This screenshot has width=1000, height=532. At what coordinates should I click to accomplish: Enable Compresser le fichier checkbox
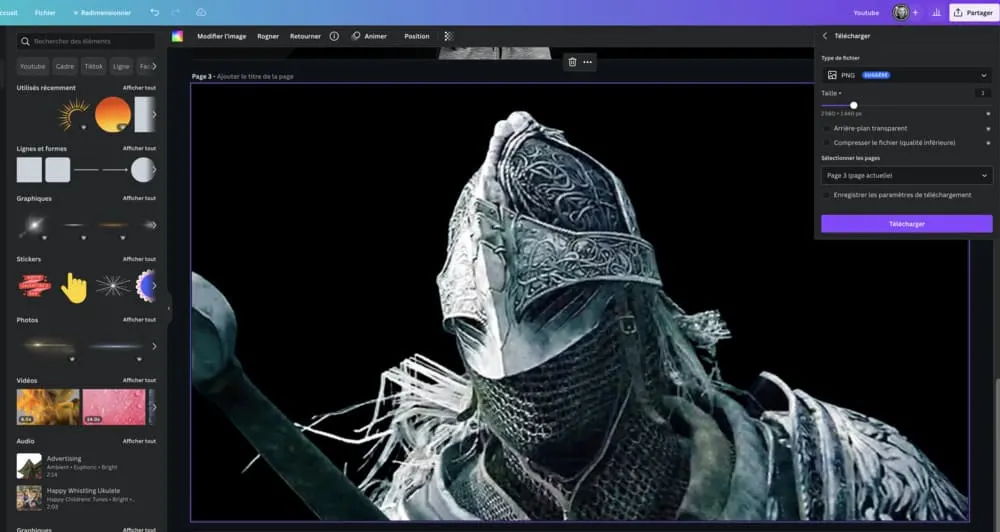click(827, 143)
